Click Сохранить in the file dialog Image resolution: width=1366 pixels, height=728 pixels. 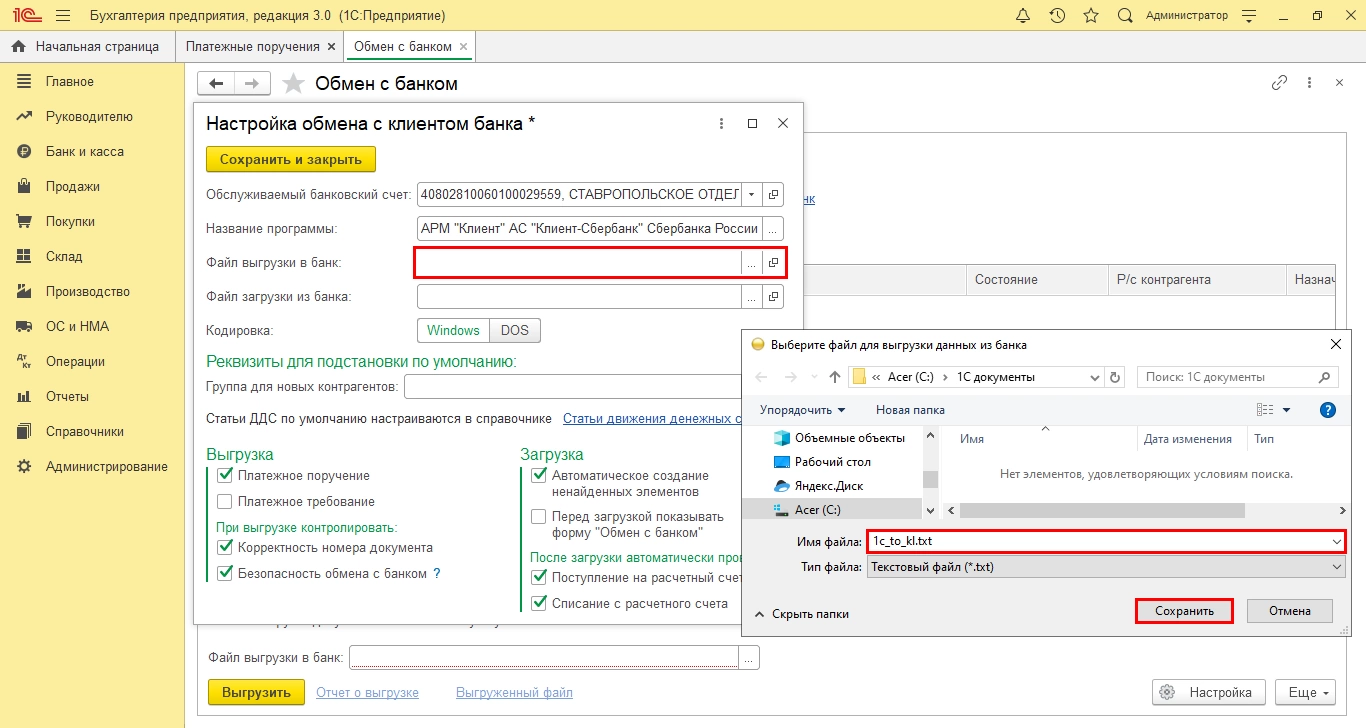(1184, 611)
